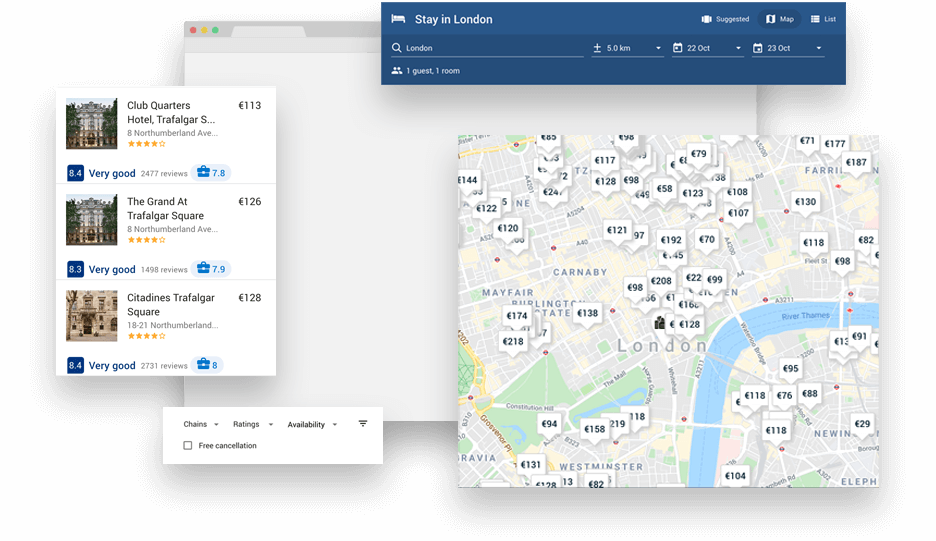Image resolution: width=936 pixels, height=541 pixels.
Task: Click the bed icon beside Stay in London
Action: [x=398, y=19]
